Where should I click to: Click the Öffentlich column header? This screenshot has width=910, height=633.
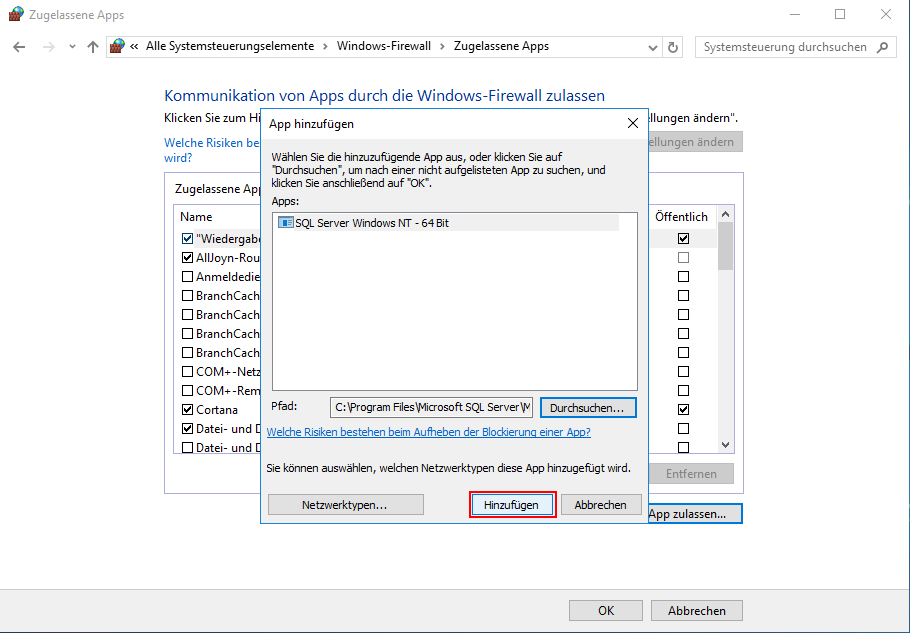681,216
